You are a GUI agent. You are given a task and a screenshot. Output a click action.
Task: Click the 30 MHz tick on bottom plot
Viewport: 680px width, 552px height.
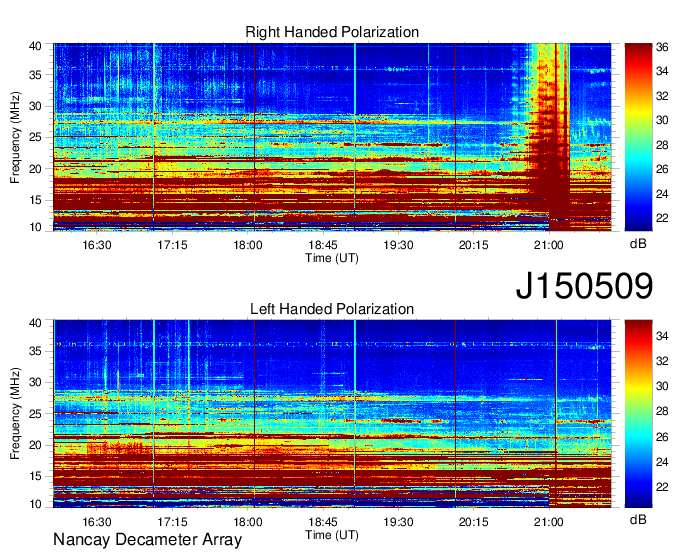click(x=35, y=382)
